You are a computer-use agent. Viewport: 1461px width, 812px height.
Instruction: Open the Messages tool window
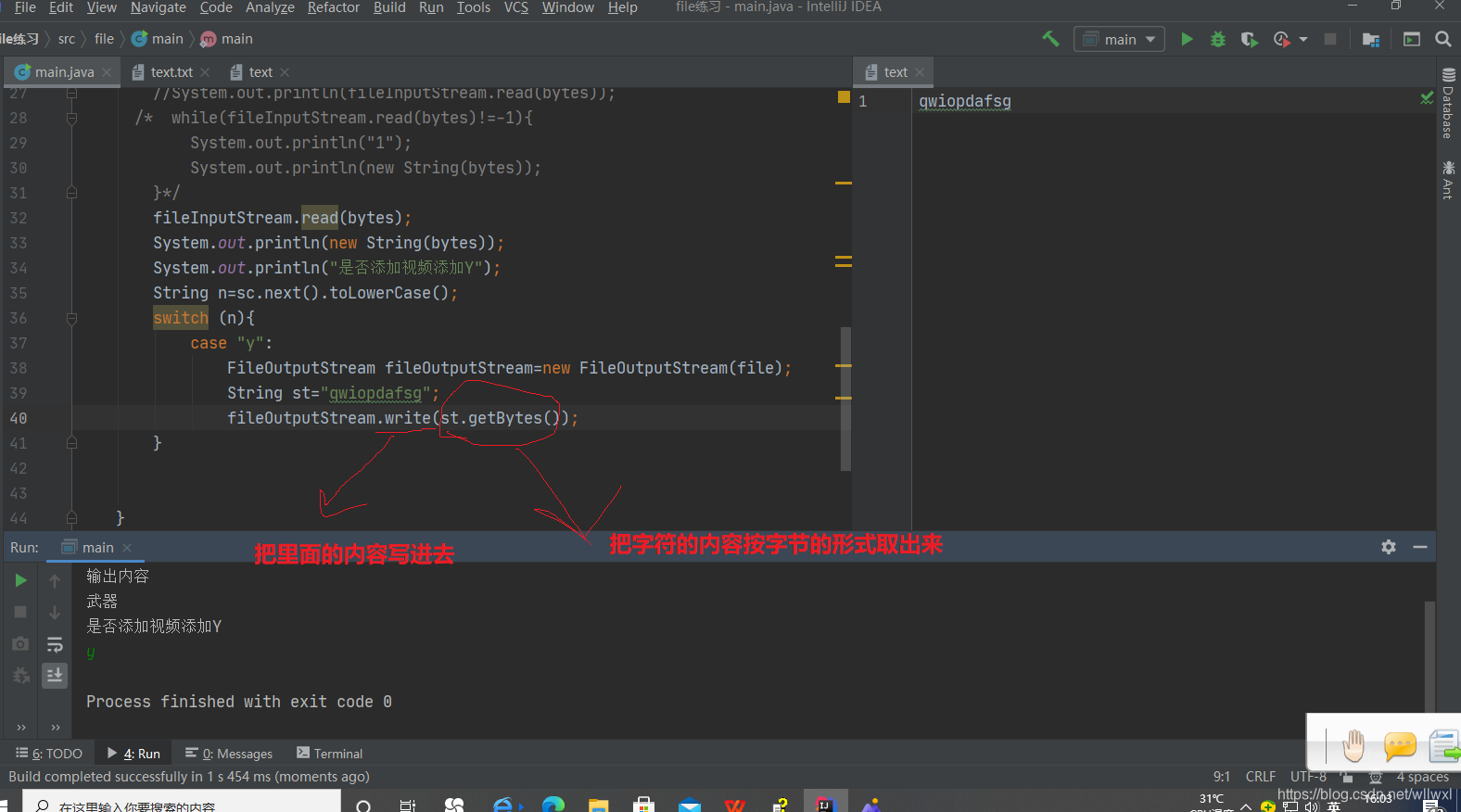(229, 754)
